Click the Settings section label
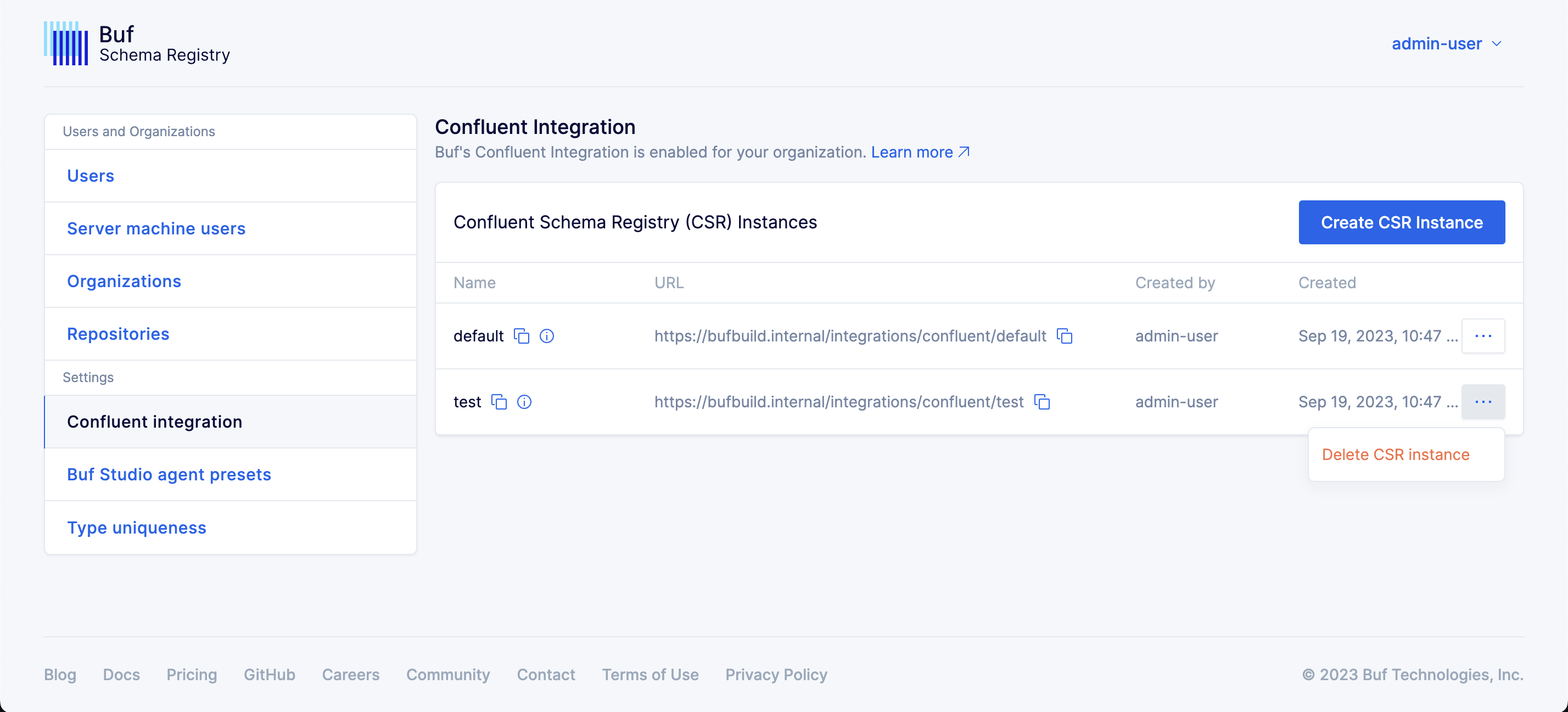Image resolution: width=1568 pixels, height=712 pixels. click(x=88, y=377)
